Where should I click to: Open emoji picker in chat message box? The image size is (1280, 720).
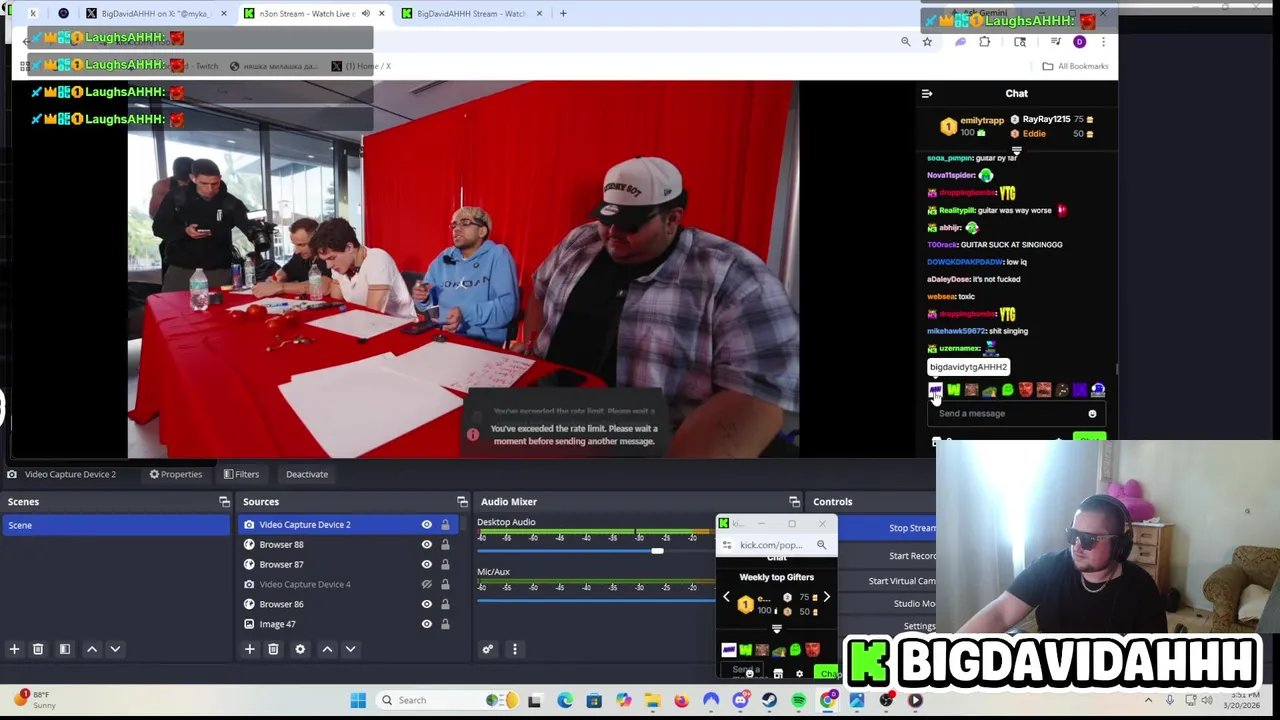(1092, 414)
